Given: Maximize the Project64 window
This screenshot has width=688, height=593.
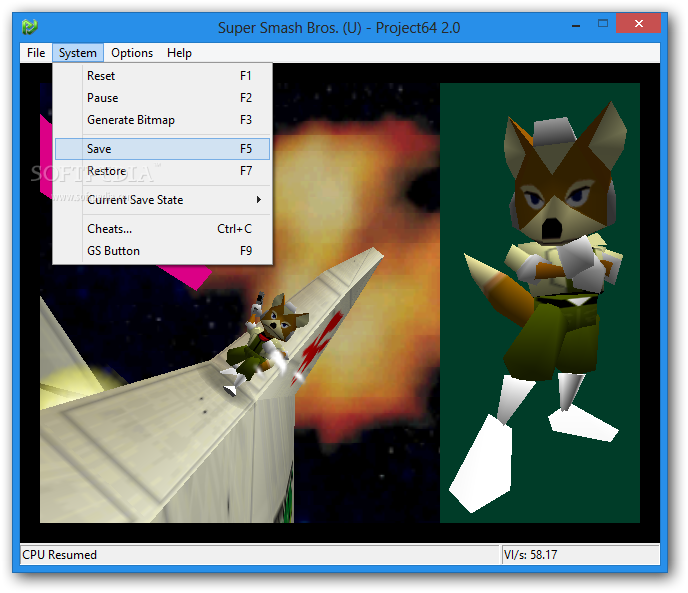Looking at the screenshot, I should [x=603, y=24].
